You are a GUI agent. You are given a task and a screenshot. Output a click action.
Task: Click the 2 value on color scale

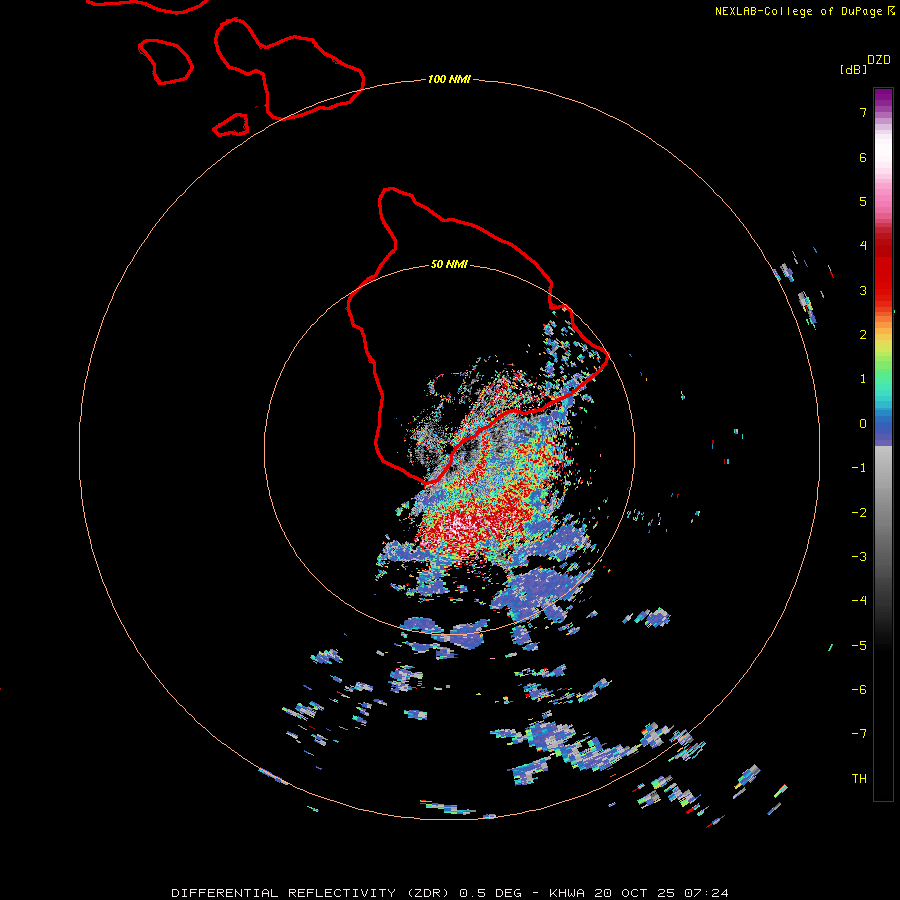click(x=863, y=335)
